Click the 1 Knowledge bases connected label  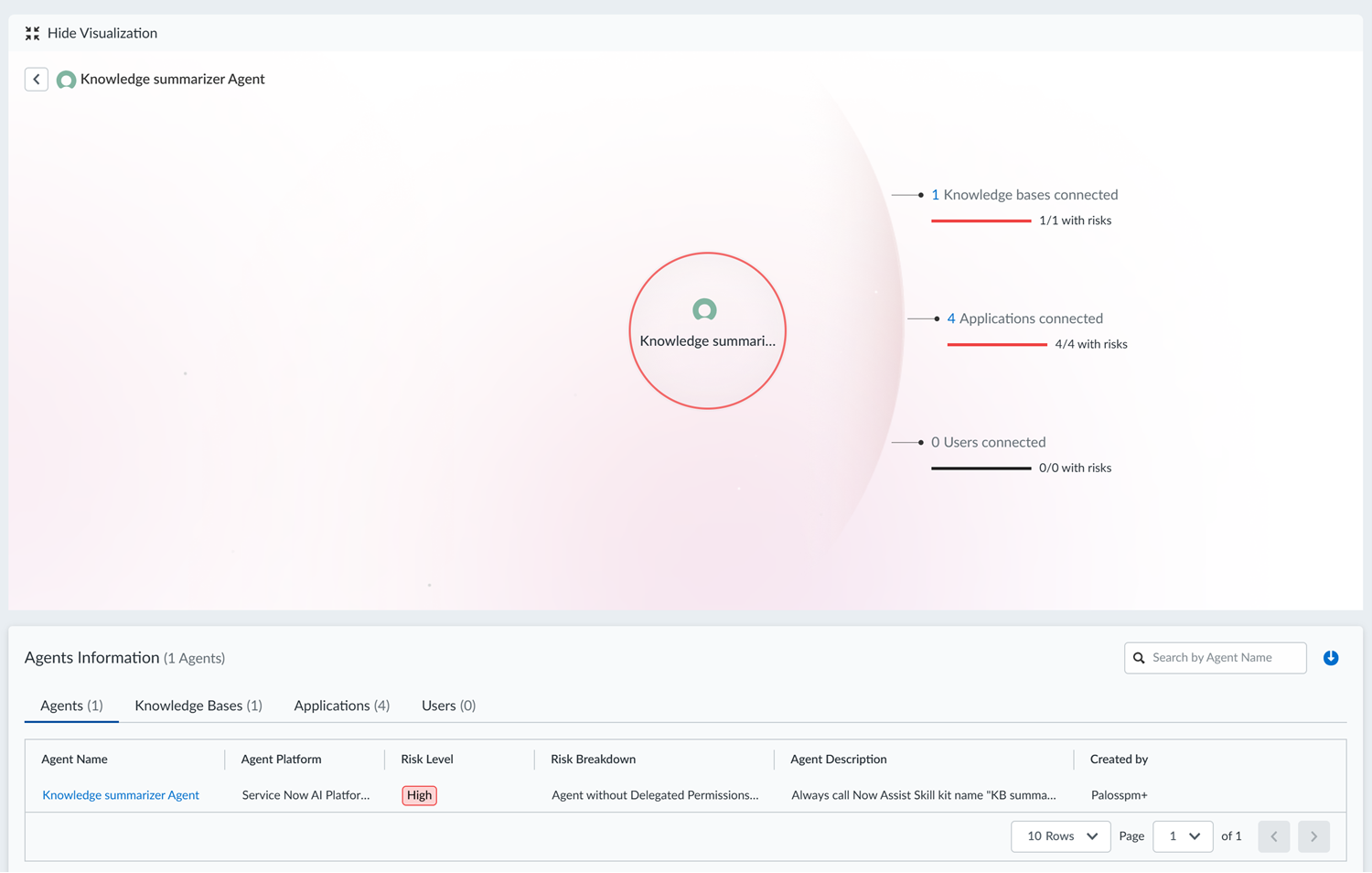click(x=1024, y=195)
